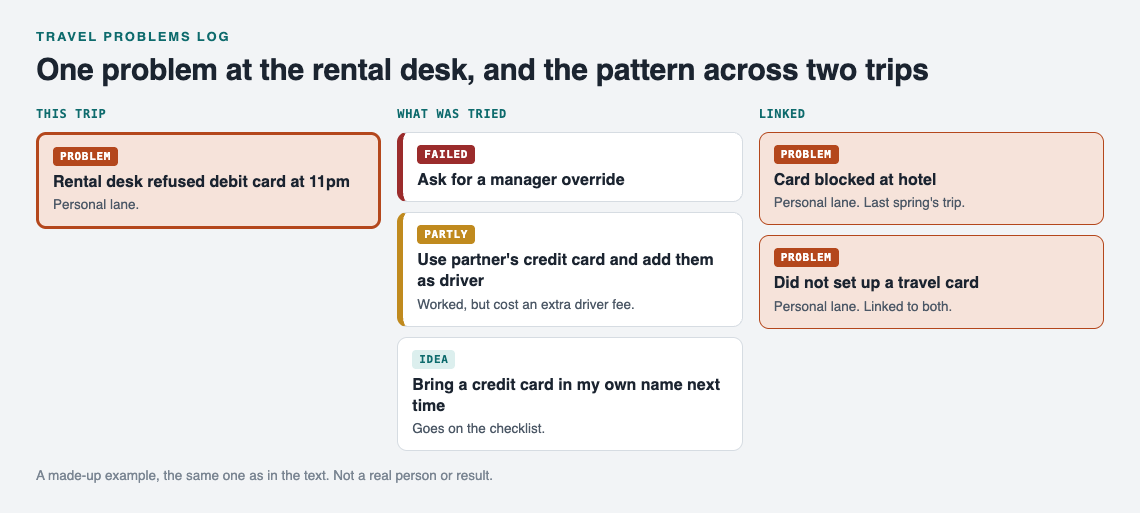The height and width of the screenshot is (513, 1140).
Task: Select the THIS TRIP column heading
Action: (x=71, y=113)
